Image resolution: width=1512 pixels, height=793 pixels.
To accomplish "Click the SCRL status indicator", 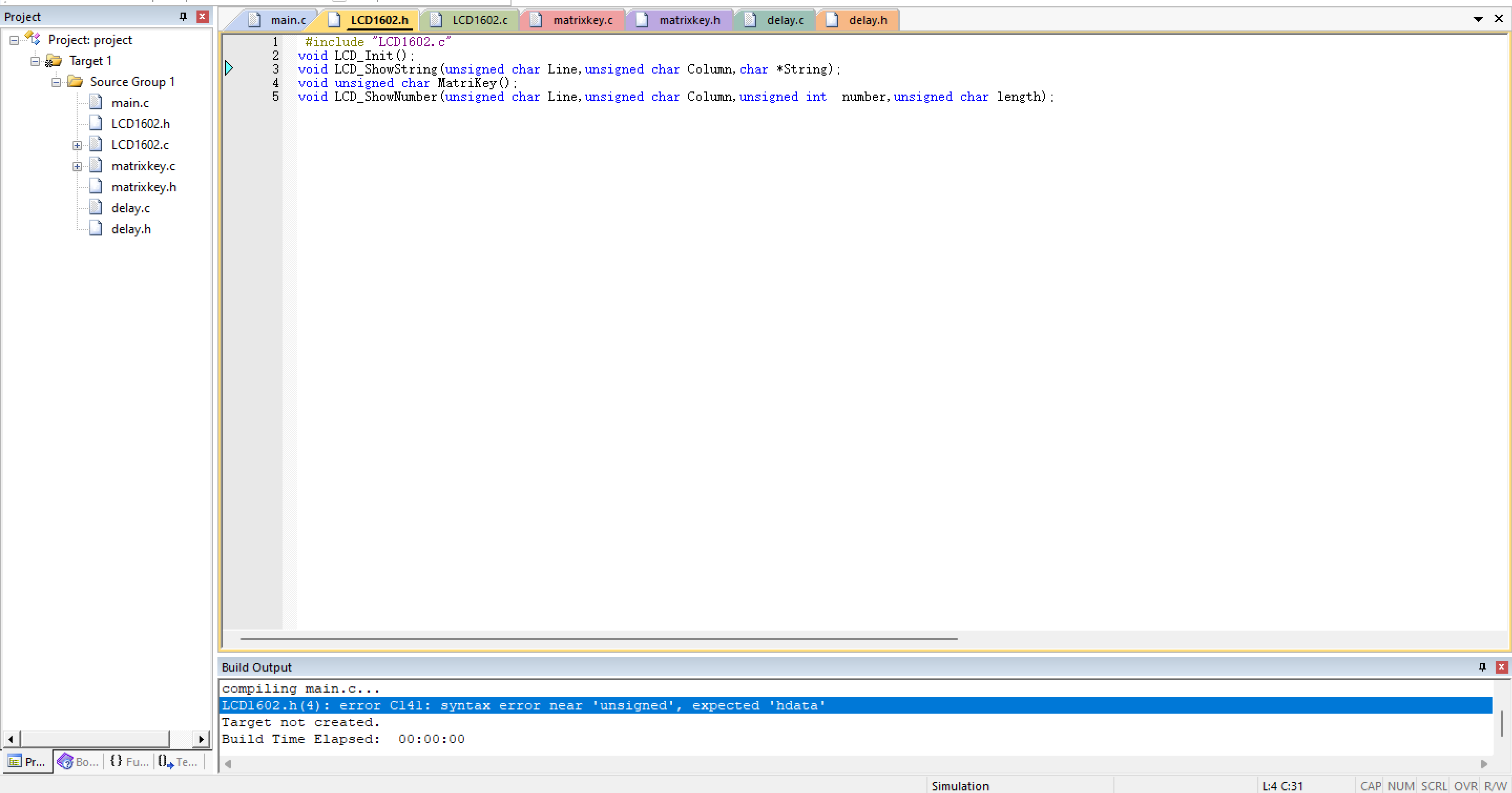I will [x=1434, y=786].
